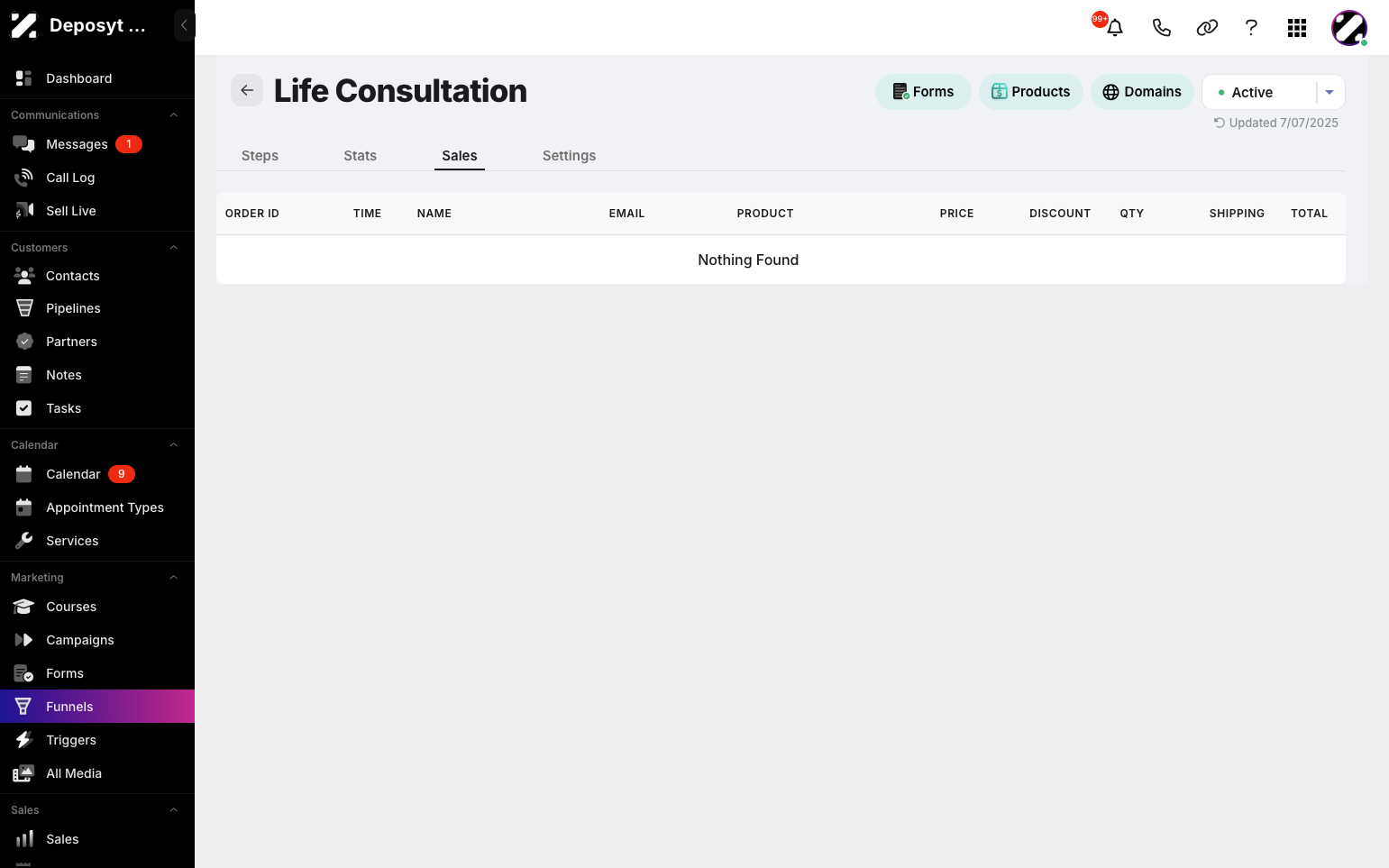
Task: Click the Nothing Found message
Action: [x=748, y=260]
